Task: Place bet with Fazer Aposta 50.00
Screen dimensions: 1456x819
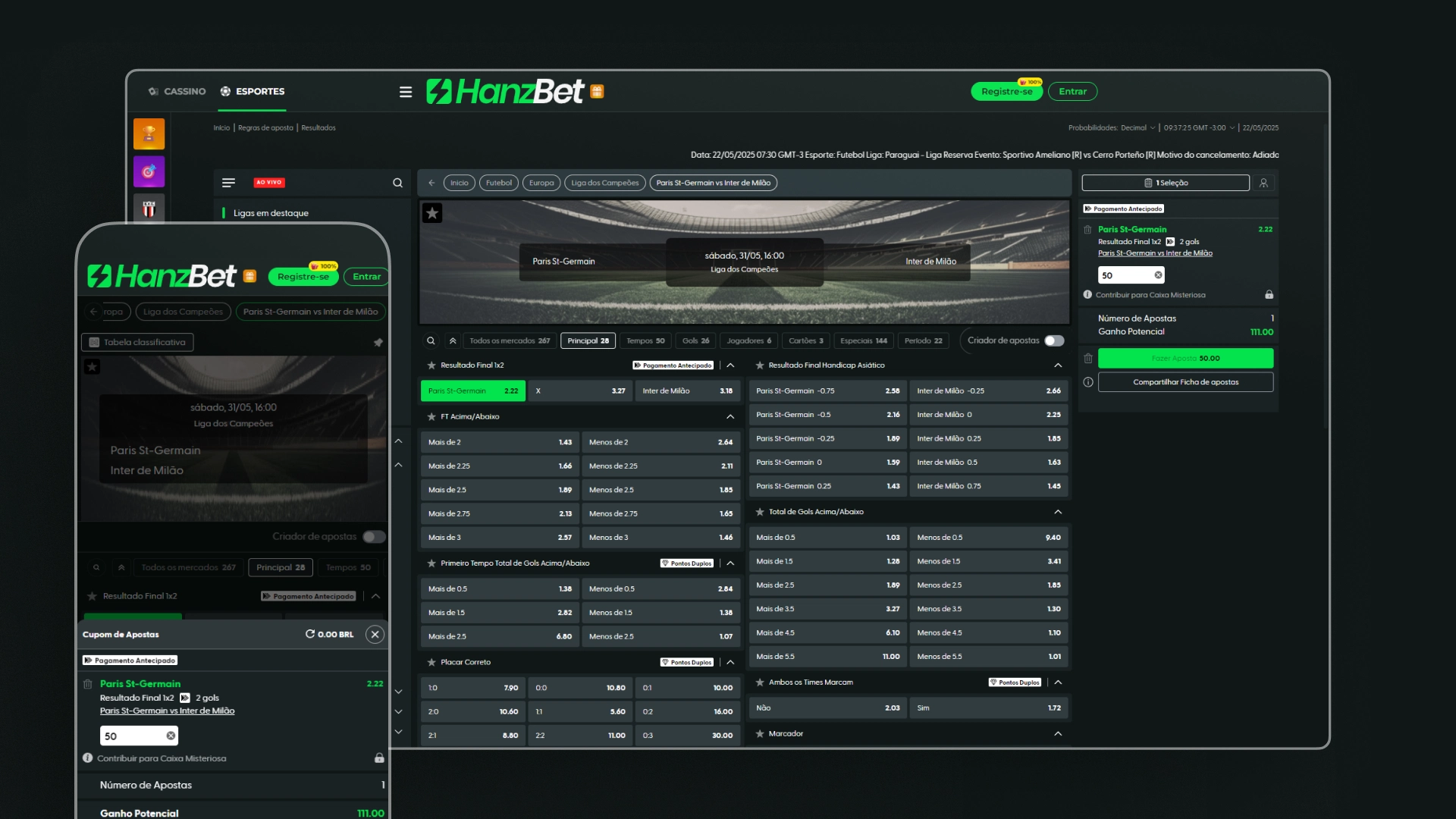Action: point(1185,358)
